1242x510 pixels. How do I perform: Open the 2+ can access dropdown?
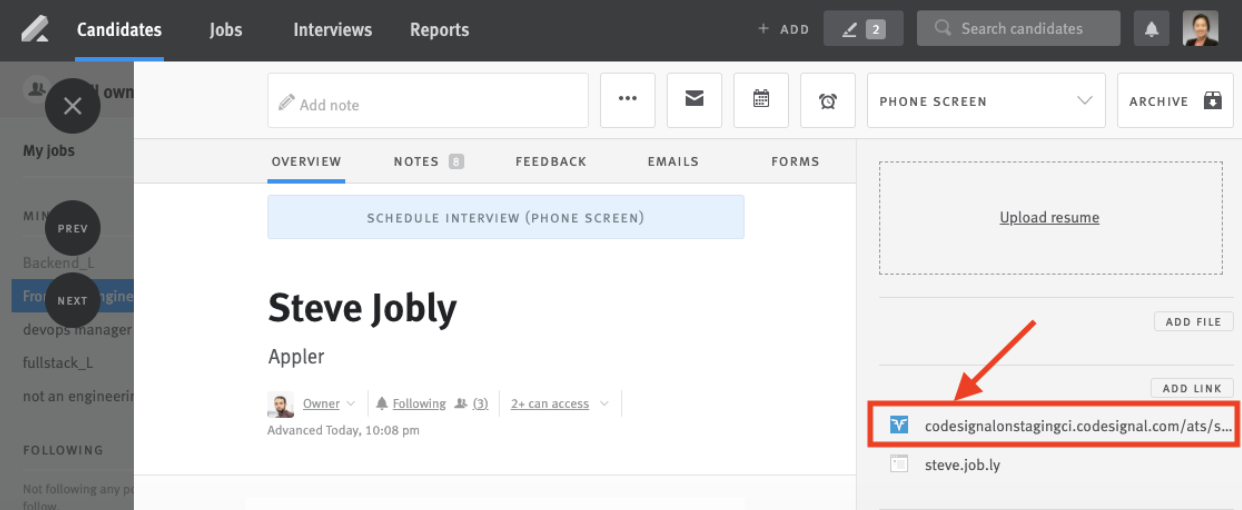click(557, 404)
